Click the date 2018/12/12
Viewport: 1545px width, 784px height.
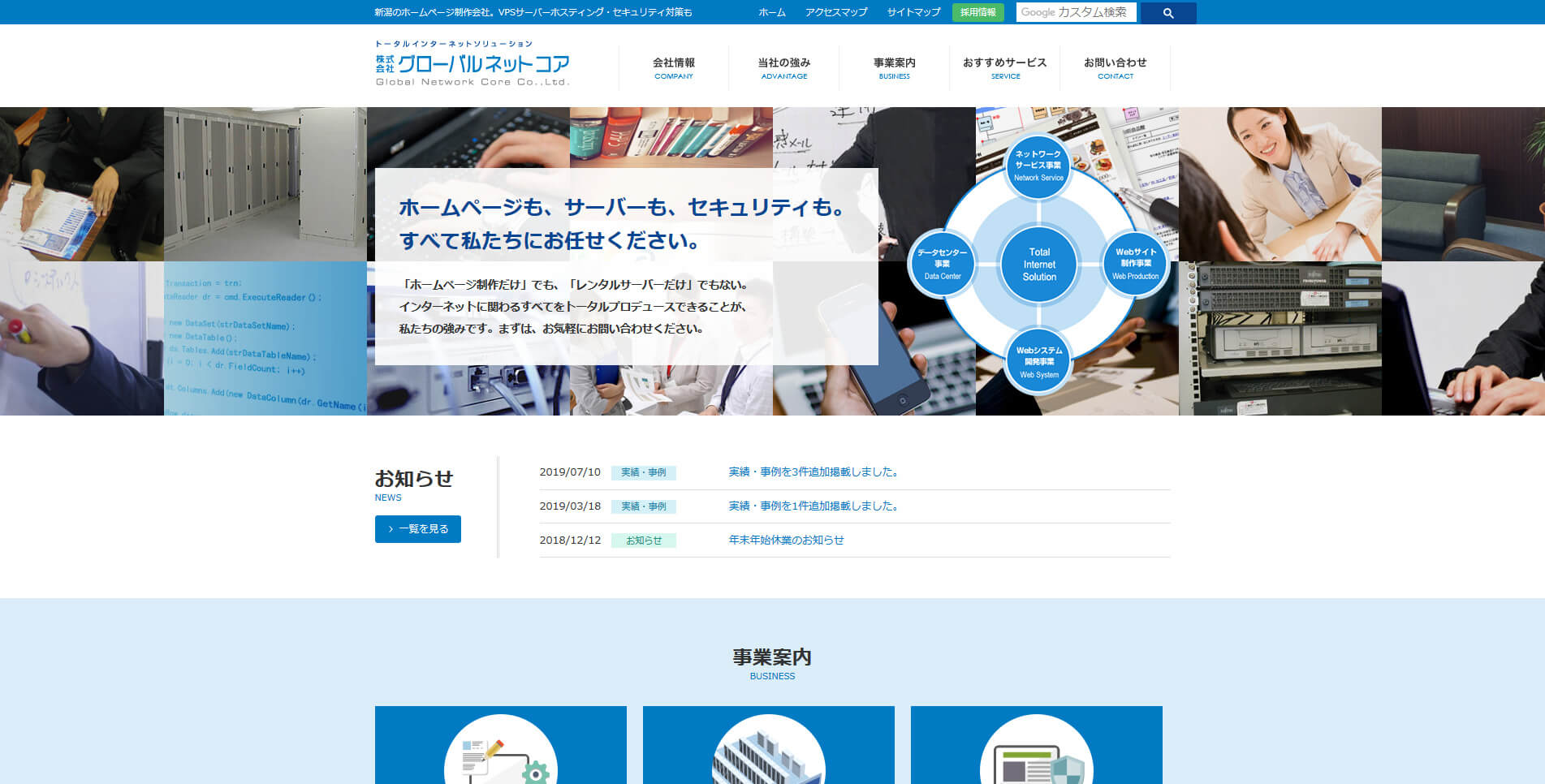(570, 540)
